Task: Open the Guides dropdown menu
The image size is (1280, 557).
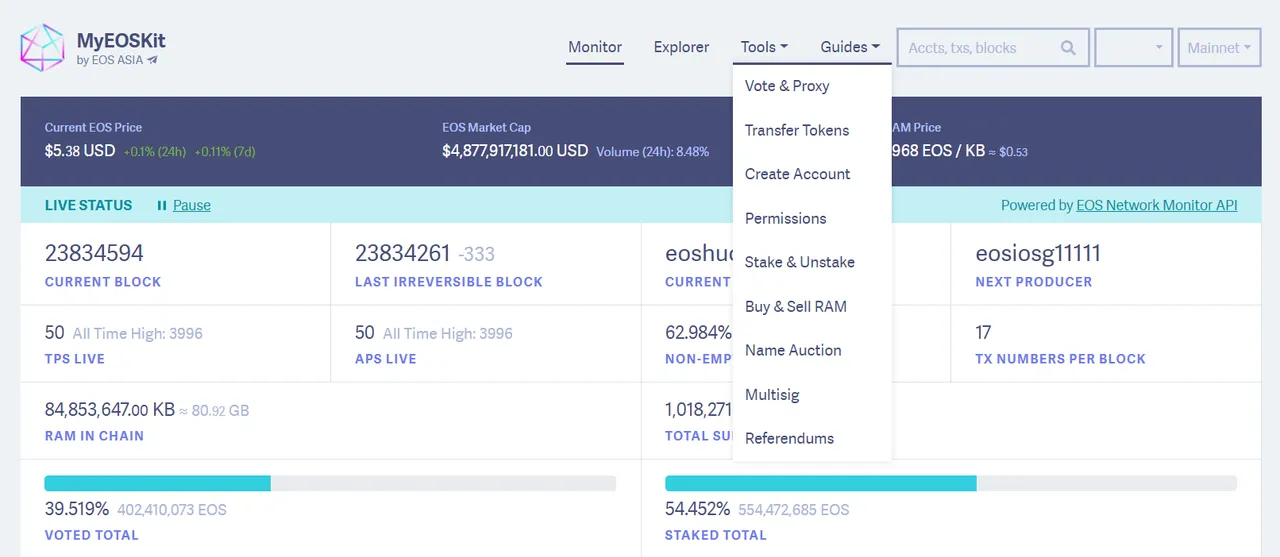Action: point(850,47)
